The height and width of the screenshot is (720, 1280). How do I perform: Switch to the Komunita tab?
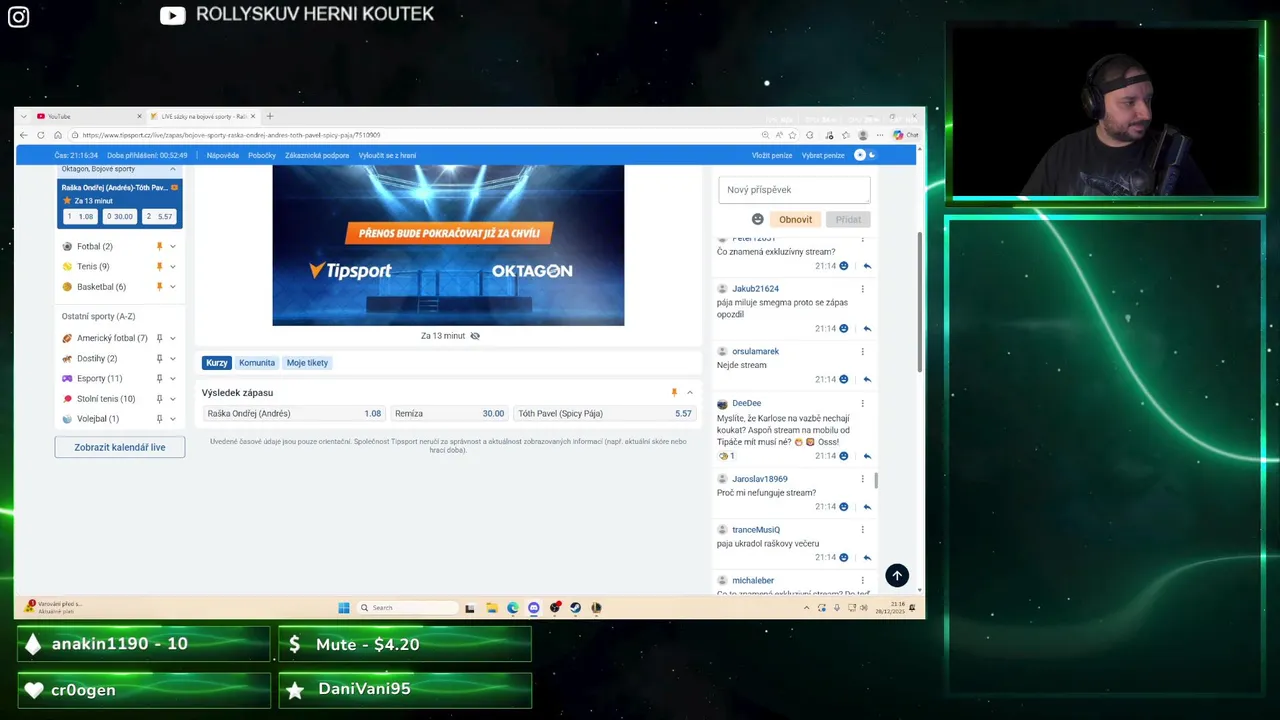[x=257, y=363]
